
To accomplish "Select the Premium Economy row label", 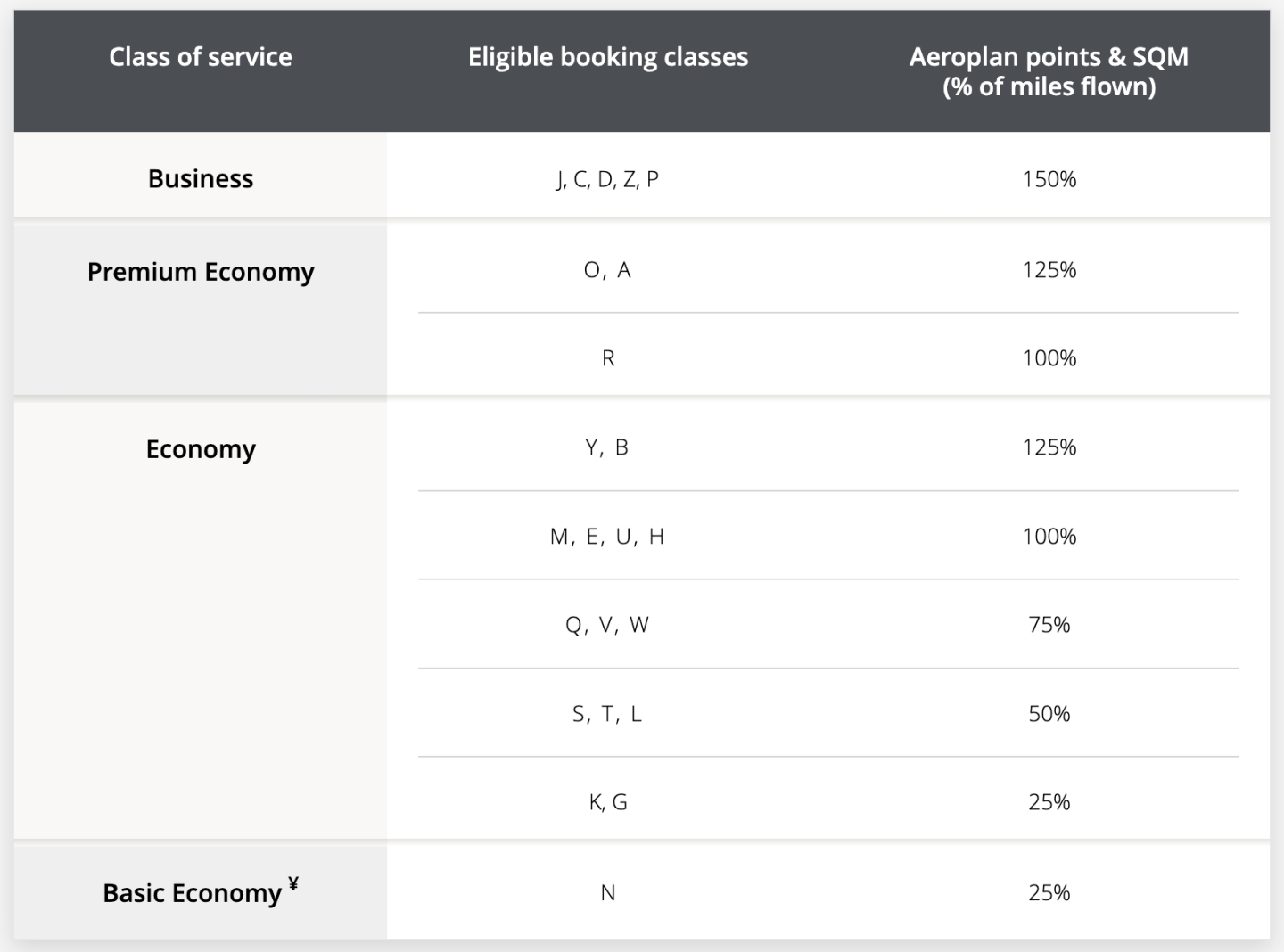I will [x=201, y=272].
